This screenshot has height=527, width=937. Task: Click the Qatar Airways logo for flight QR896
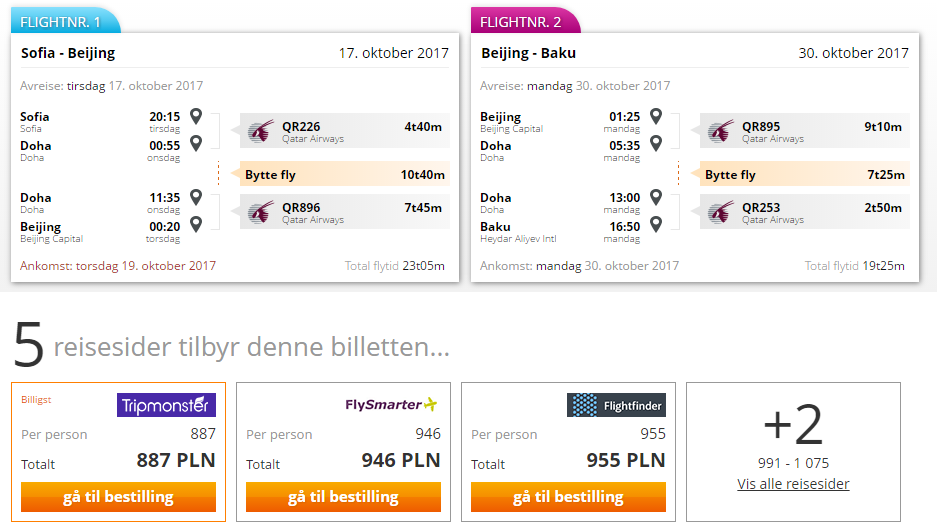tap(261, 212)
